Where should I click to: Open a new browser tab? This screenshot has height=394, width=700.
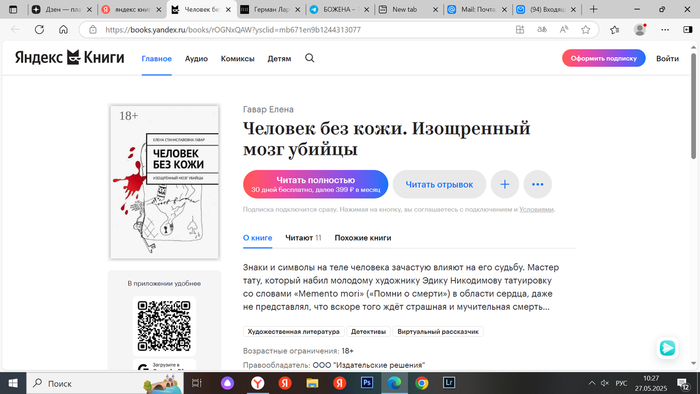(x=593, y=9)
